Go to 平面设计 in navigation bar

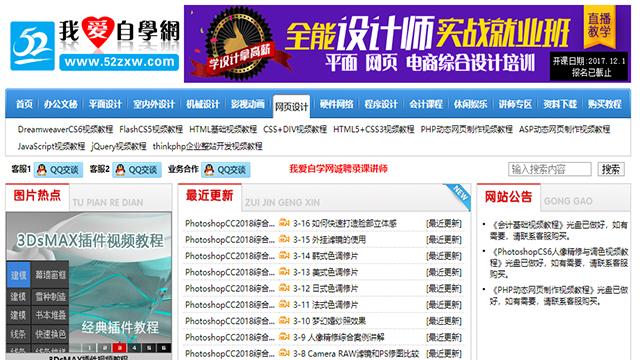coord(105,104)
